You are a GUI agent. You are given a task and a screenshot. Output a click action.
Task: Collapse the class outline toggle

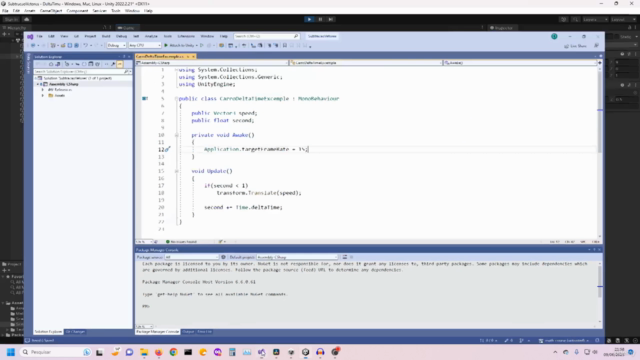[176, 99]
